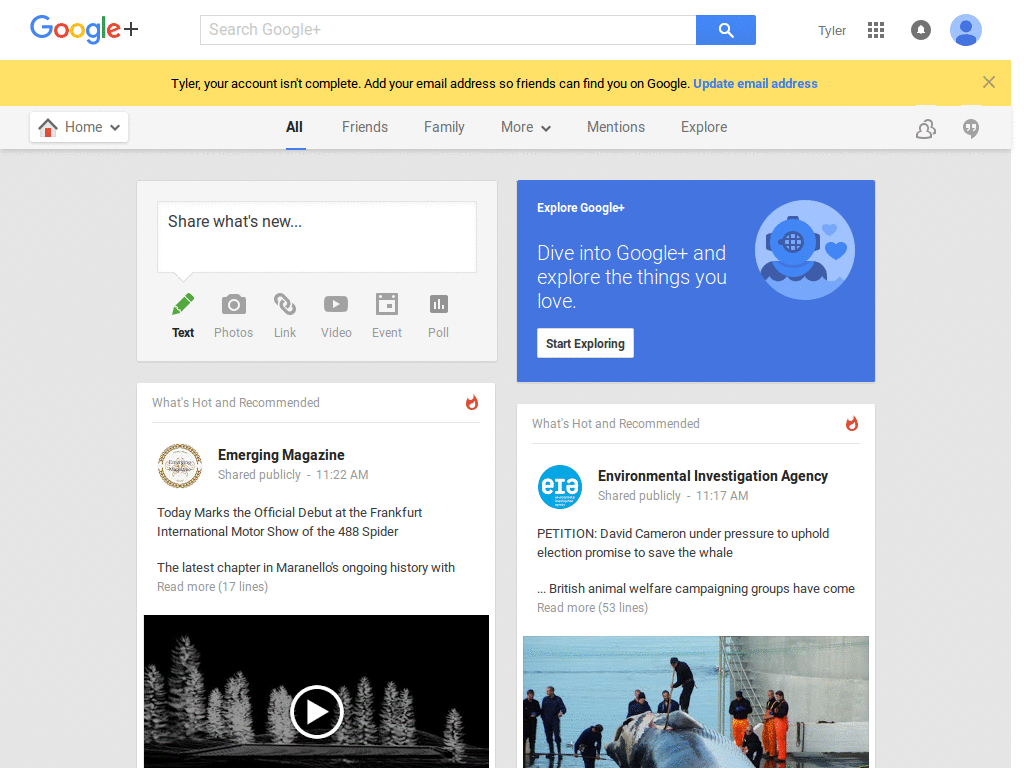Click the Update email address link
The height and width of the screenshot is (768, 1024).
point(755,84)
